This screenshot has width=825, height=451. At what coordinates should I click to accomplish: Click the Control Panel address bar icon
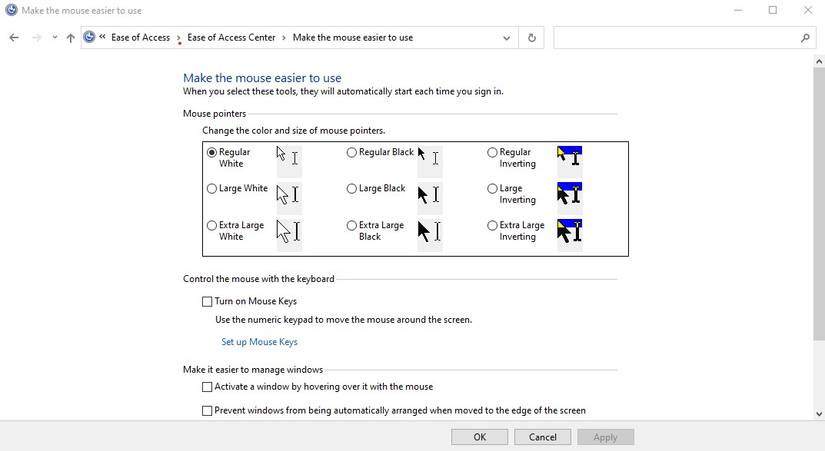pos(90,37)
